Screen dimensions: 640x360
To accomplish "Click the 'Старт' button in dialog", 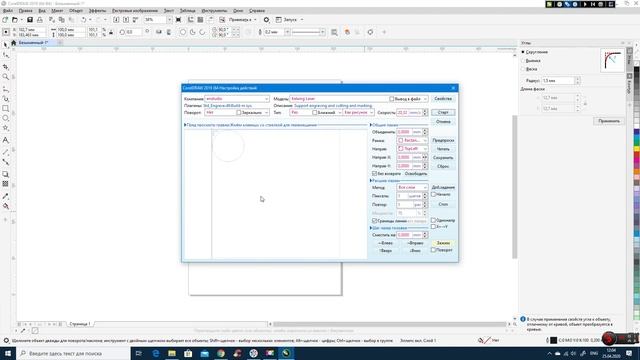I will 443,112.
